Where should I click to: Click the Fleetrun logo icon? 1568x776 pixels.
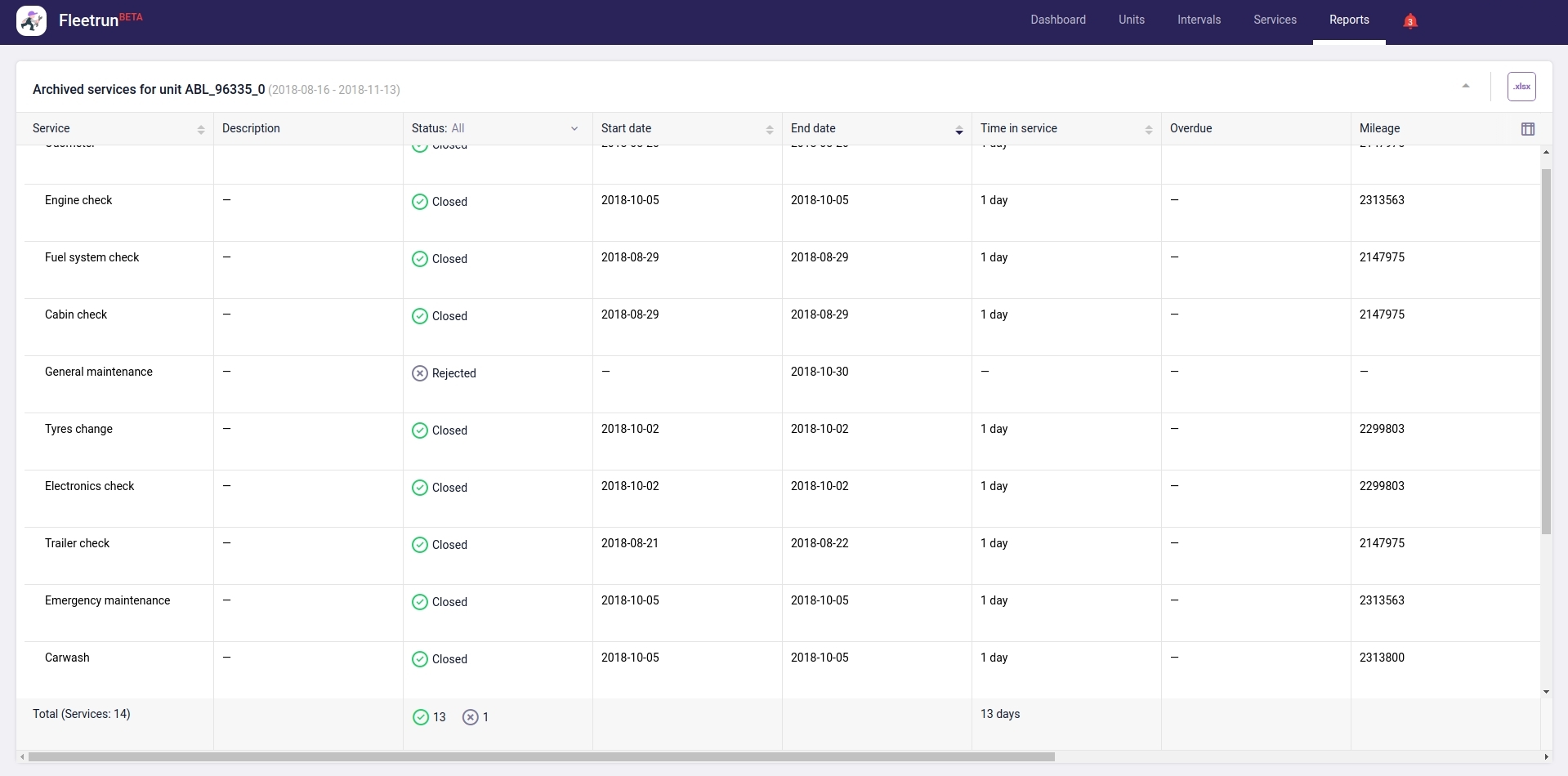31,21
